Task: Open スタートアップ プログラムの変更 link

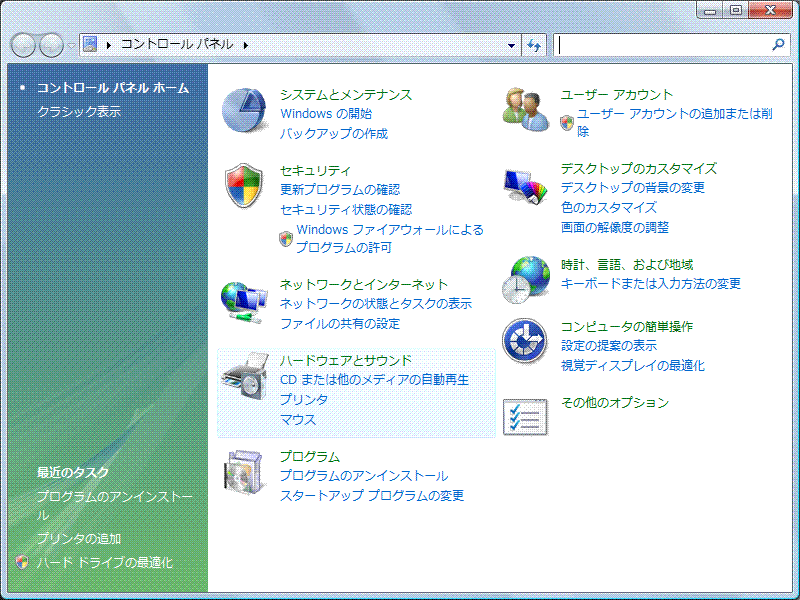Action: (372, 495)
